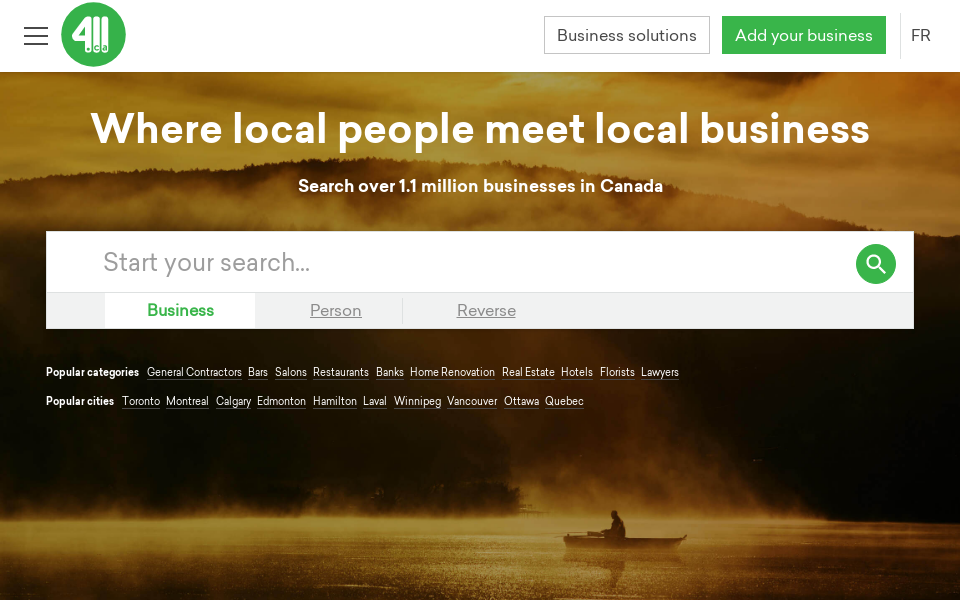Select the Real Estate category link

(528, 372)
